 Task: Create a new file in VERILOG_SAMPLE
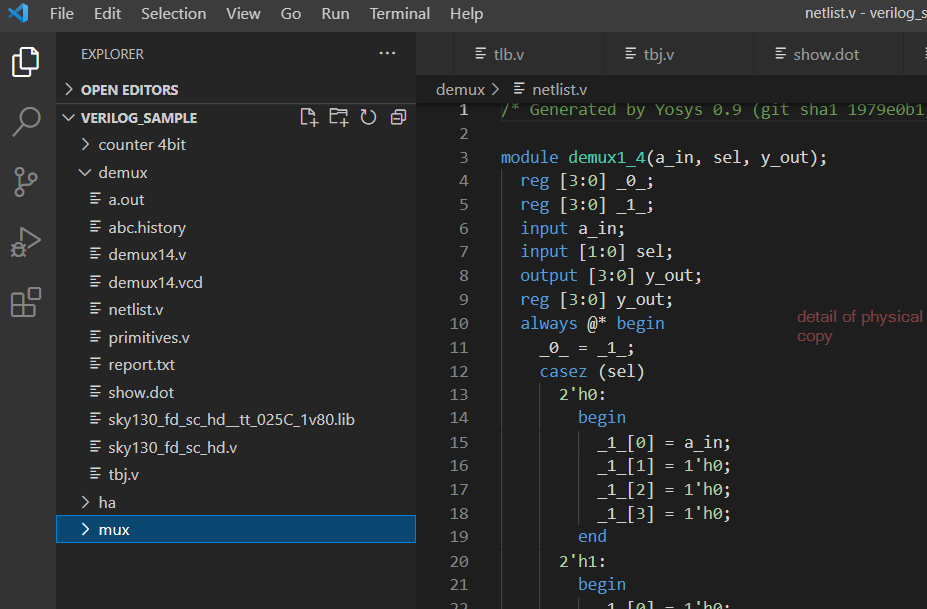click(309, 117)
